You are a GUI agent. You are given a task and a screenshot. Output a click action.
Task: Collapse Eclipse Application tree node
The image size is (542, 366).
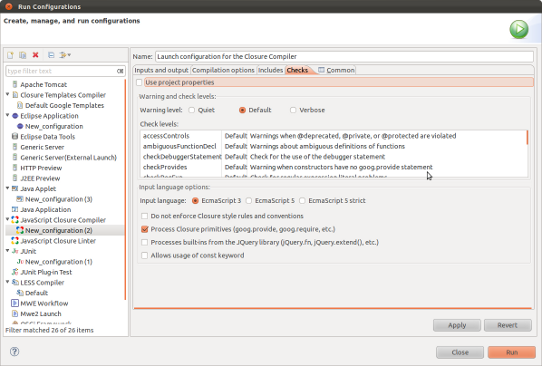point(8,115)
